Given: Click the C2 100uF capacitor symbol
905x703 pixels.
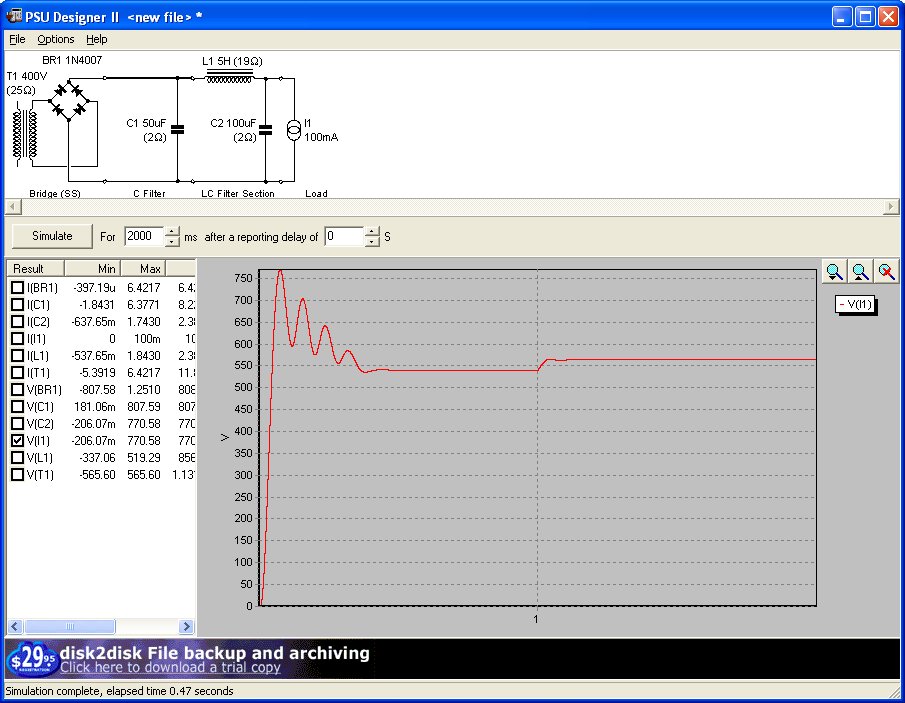Looking at the screenshot, I should tap(265, 129).
